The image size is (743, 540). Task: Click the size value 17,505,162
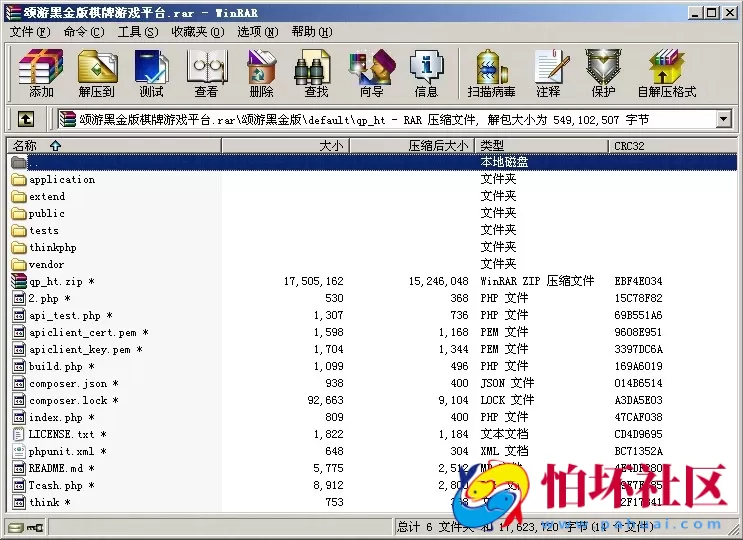pos(314,281)
